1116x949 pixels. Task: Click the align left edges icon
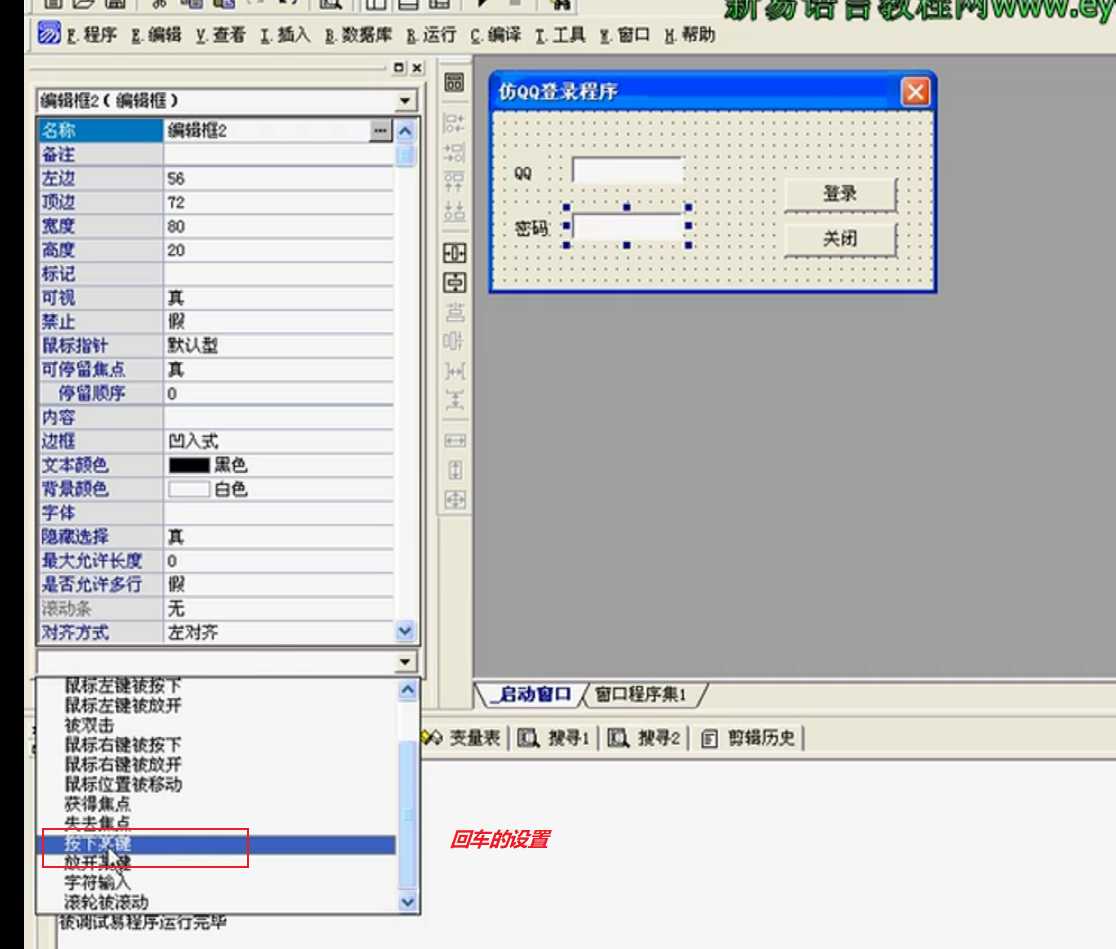click(x=454, y=123)
